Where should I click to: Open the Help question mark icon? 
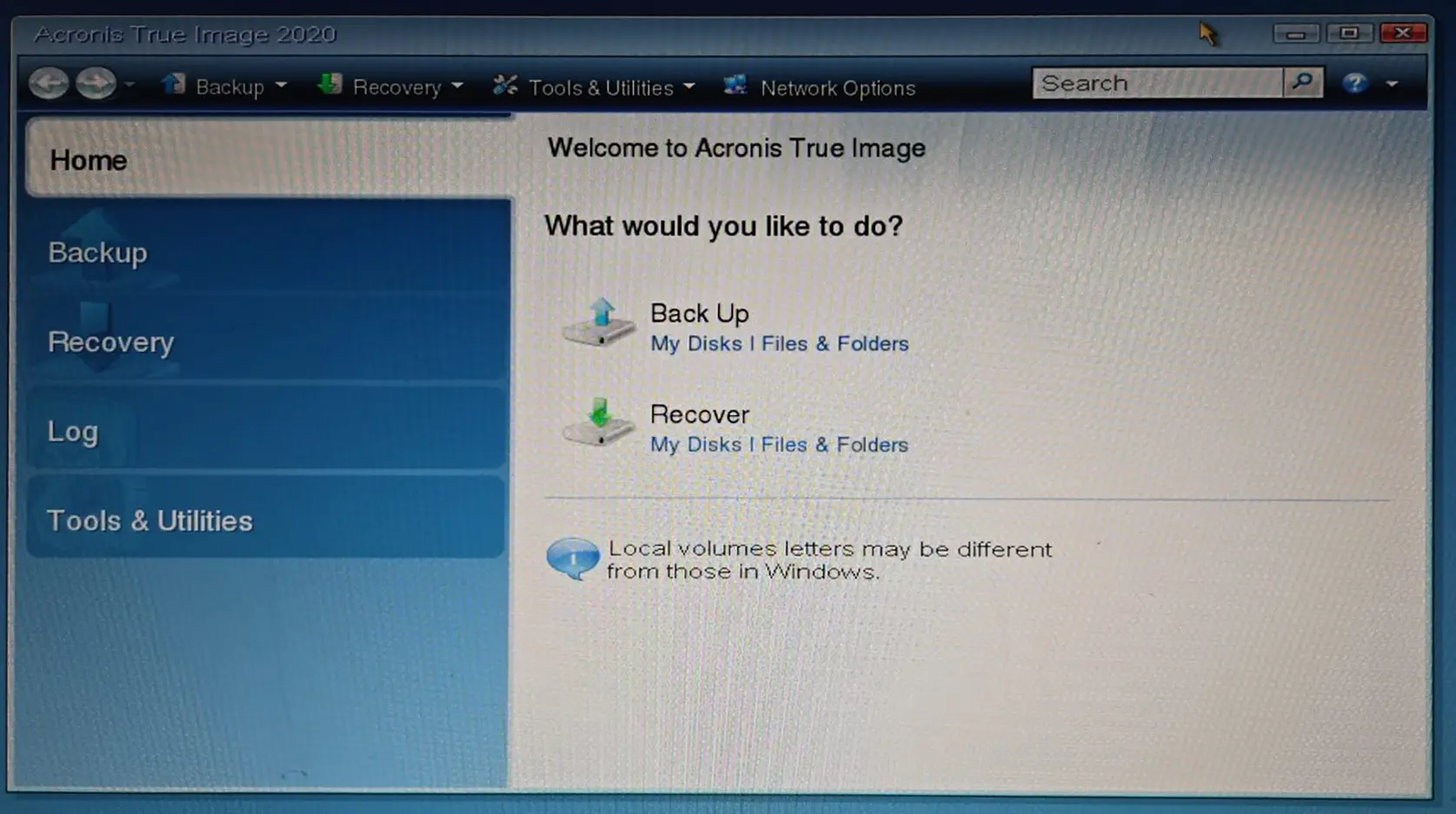tap(1355, 83)
